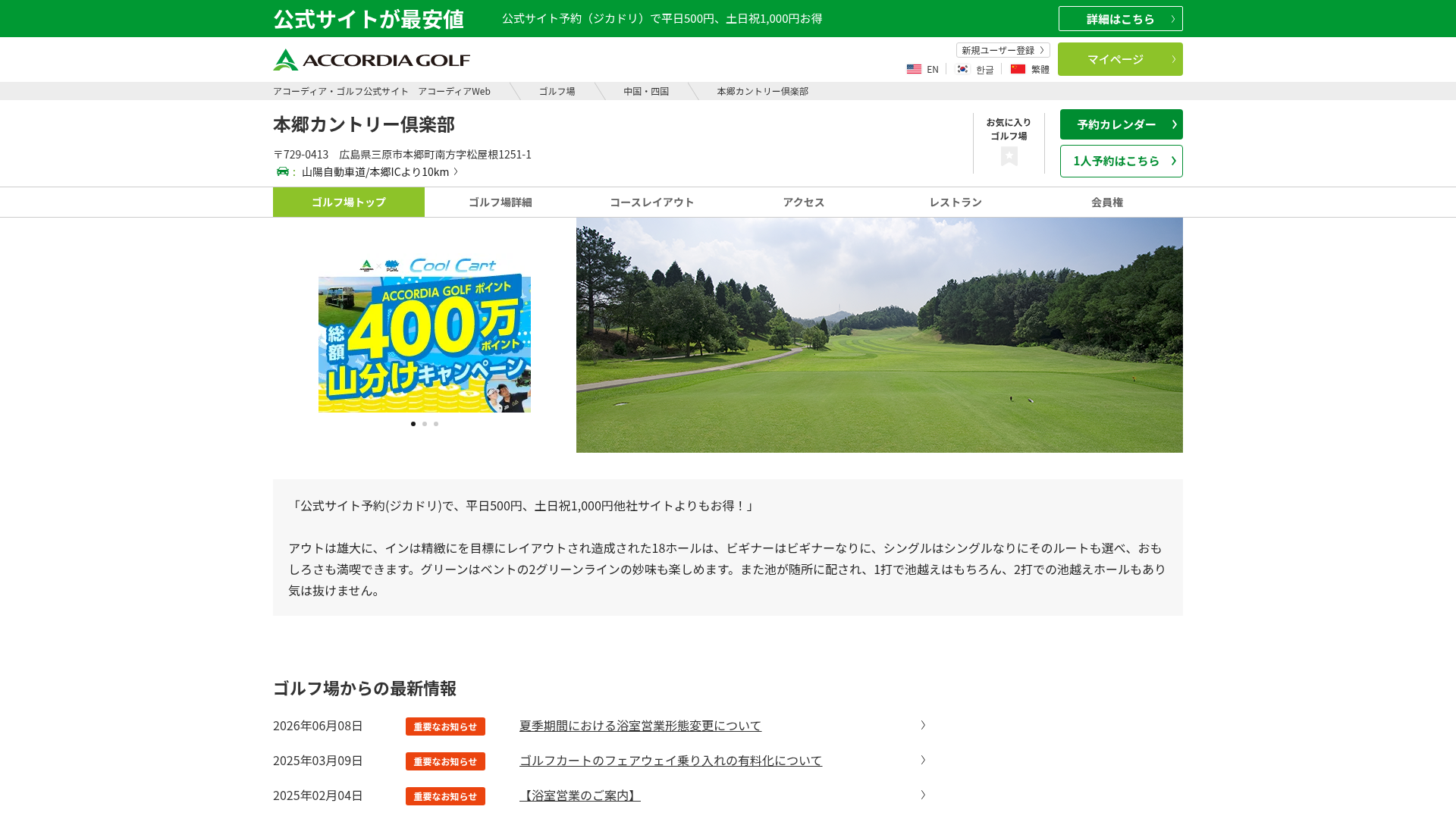Click the car icon beside access info
This screenshot has width=1456, height=819.
click(283, 171)
